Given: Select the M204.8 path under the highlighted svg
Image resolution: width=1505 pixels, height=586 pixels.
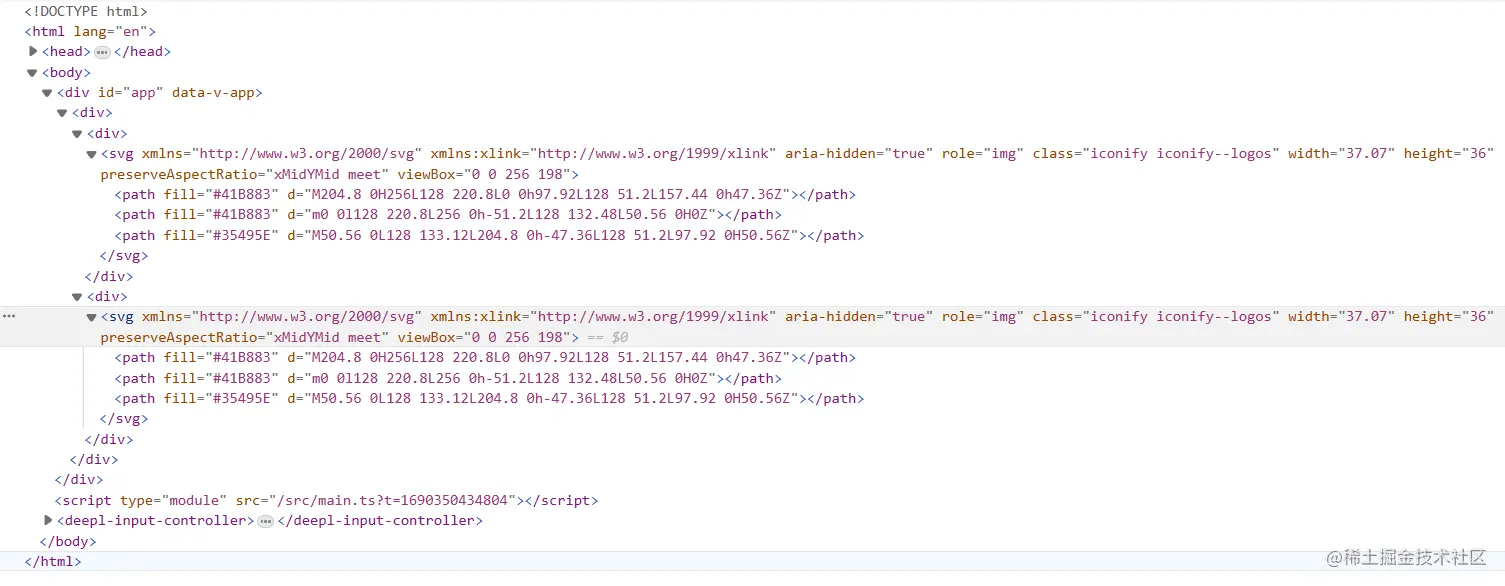Looking at the screenshot, I should tap(485, 357).
